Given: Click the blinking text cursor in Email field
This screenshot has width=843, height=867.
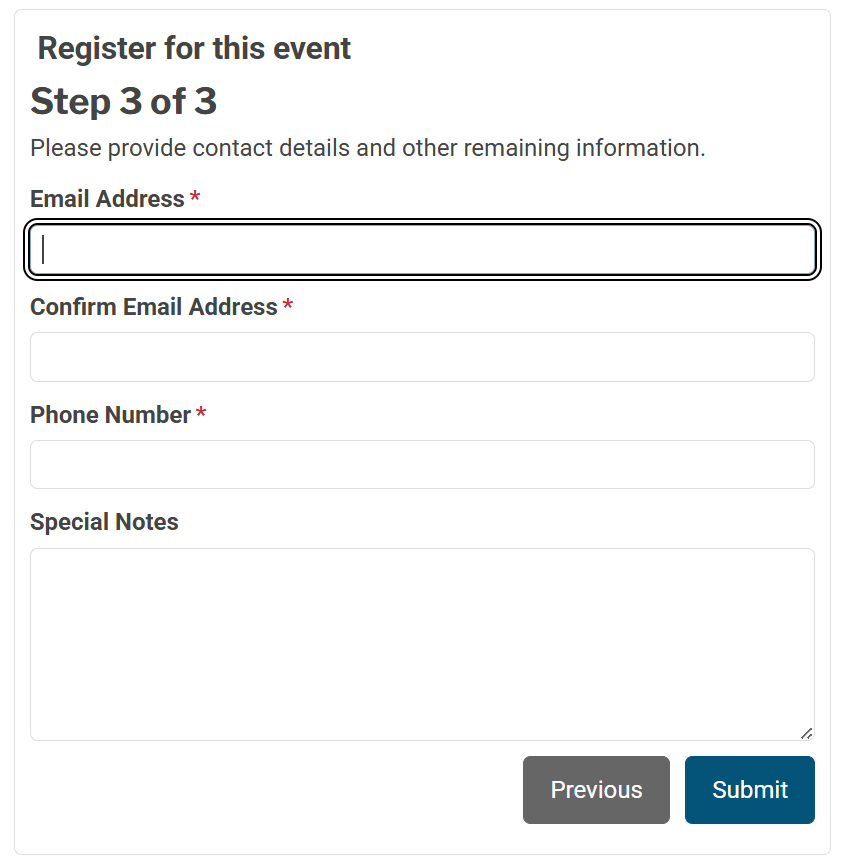Looking at the screenshot, I should click(x=44, y=249).
